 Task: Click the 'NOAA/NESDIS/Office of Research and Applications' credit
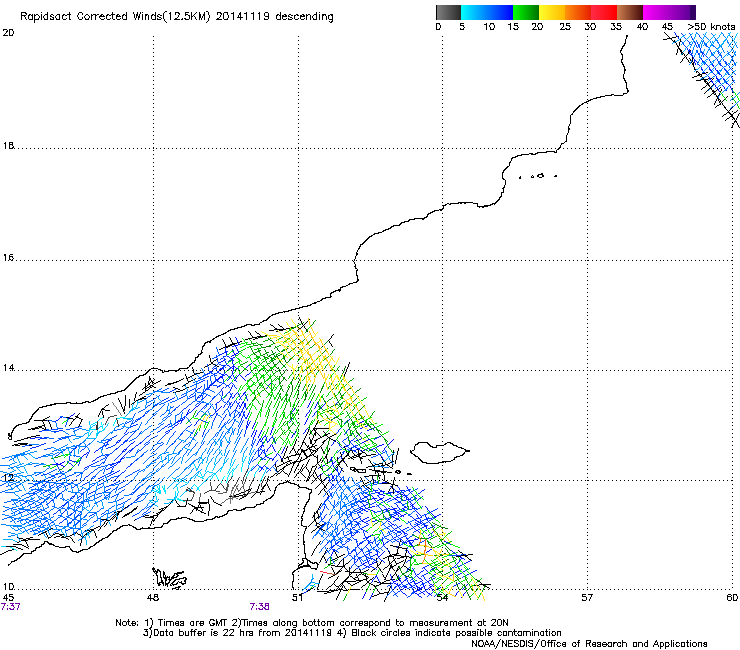click(589, 644)
